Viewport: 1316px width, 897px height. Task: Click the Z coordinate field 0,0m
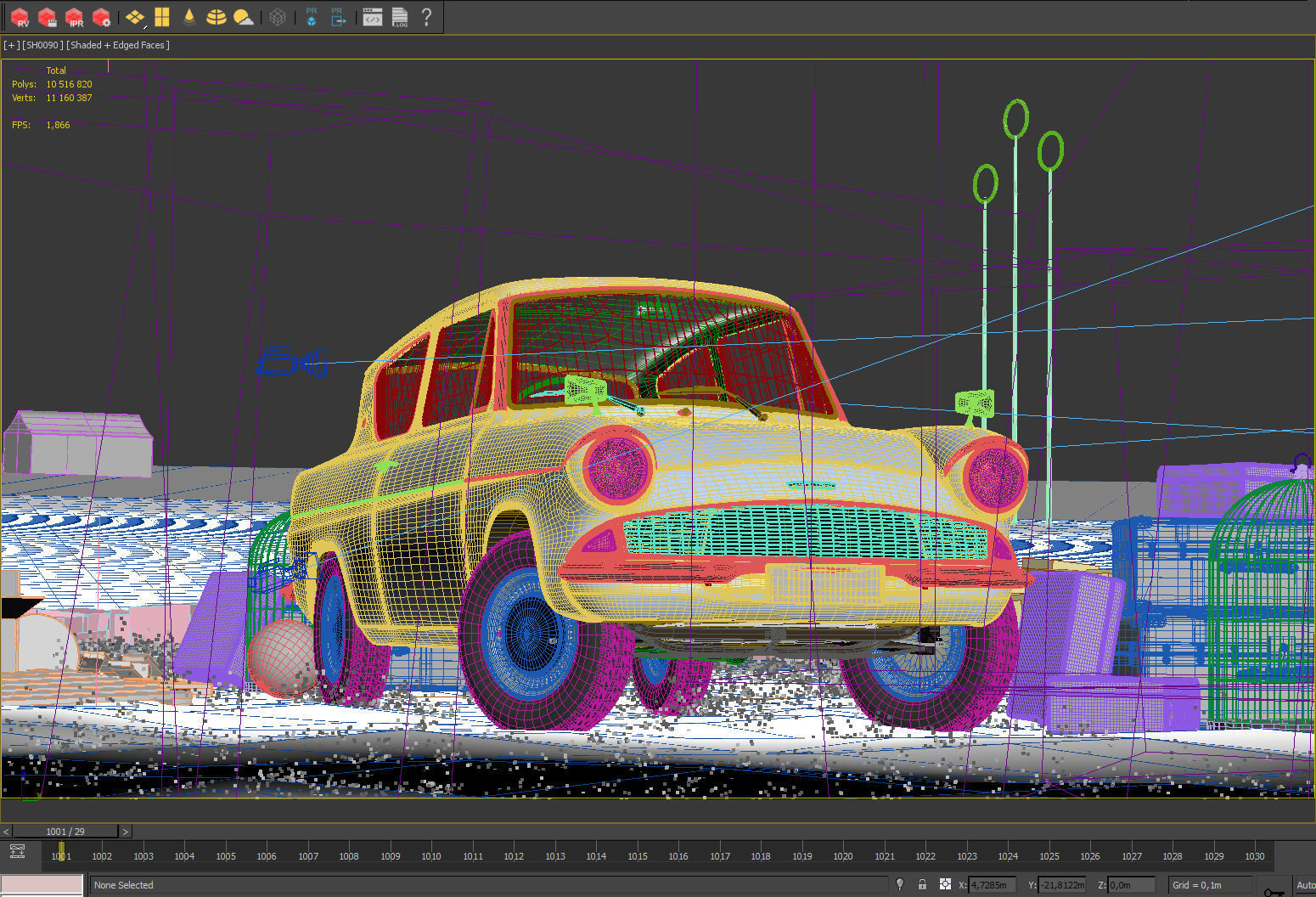(x=1132, y=885)
